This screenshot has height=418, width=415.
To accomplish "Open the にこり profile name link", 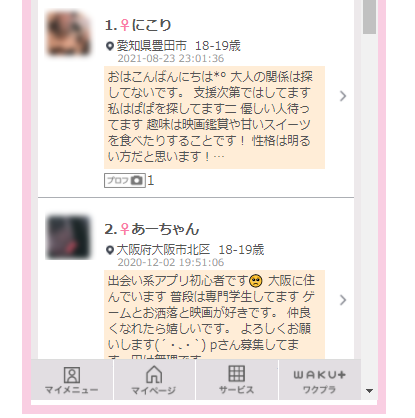I will (x=151, y=25).
